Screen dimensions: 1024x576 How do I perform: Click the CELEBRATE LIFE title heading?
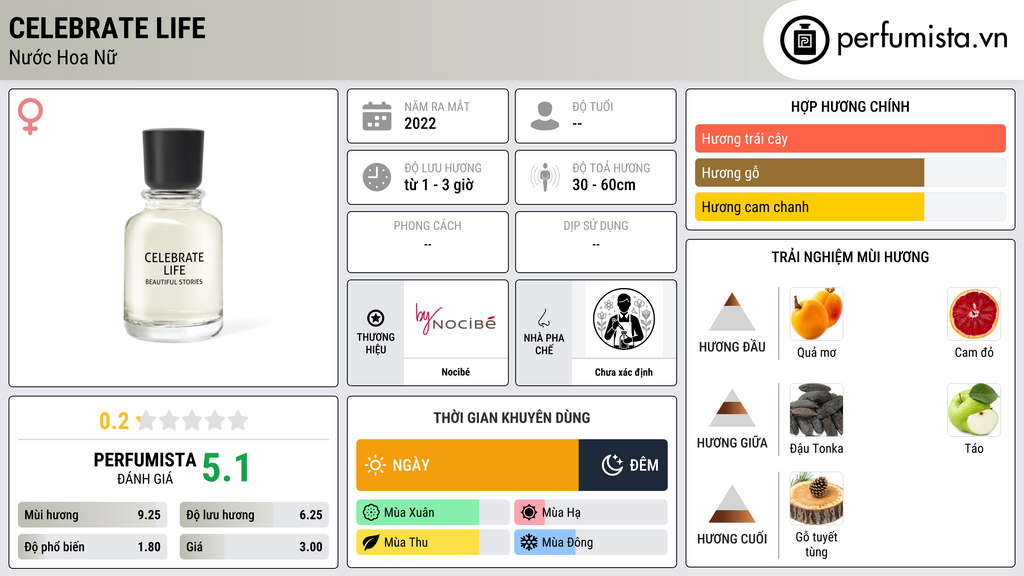107,28
